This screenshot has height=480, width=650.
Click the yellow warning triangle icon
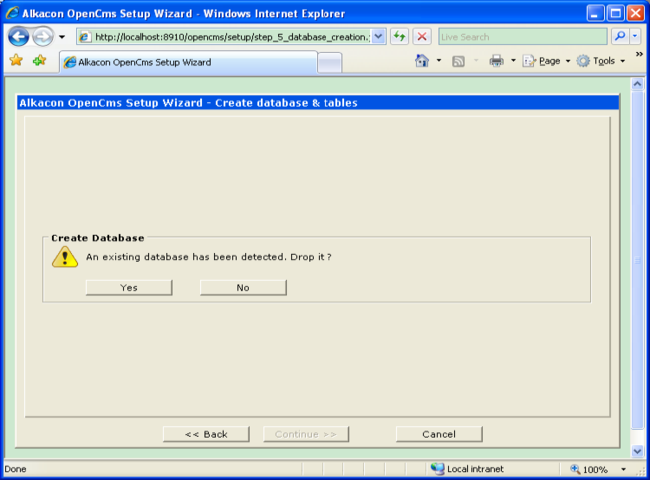click(x=65, y=257)
